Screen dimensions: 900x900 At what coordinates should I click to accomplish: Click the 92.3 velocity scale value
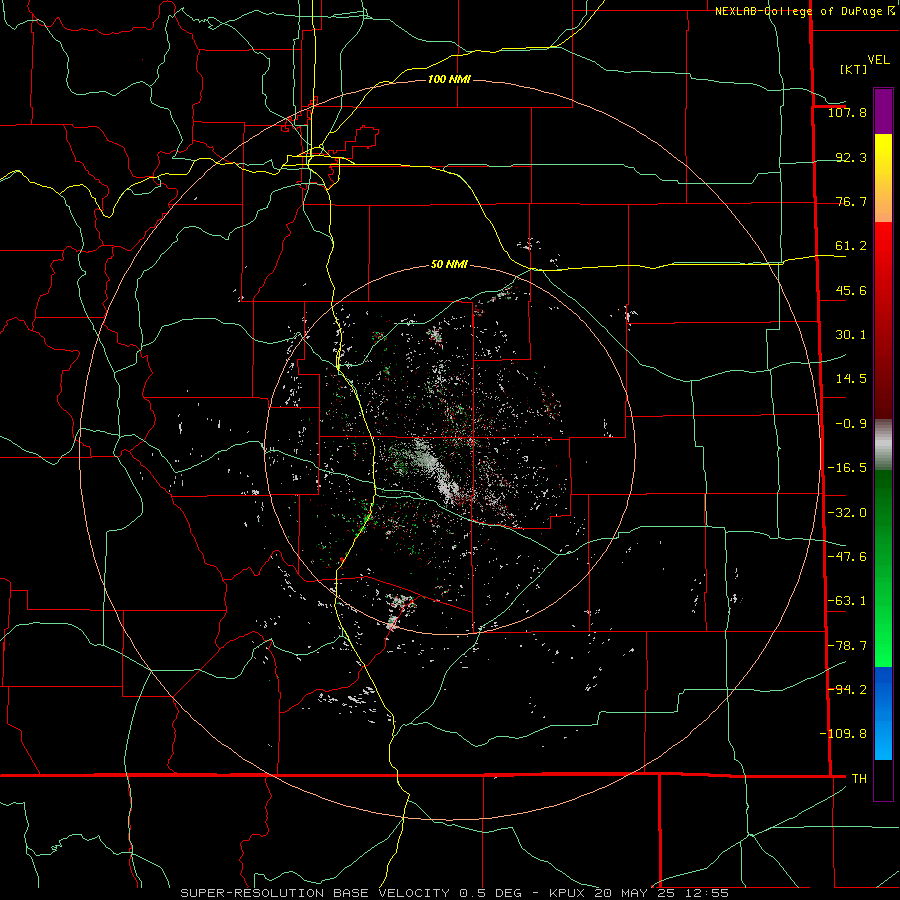tap(851, 157)
